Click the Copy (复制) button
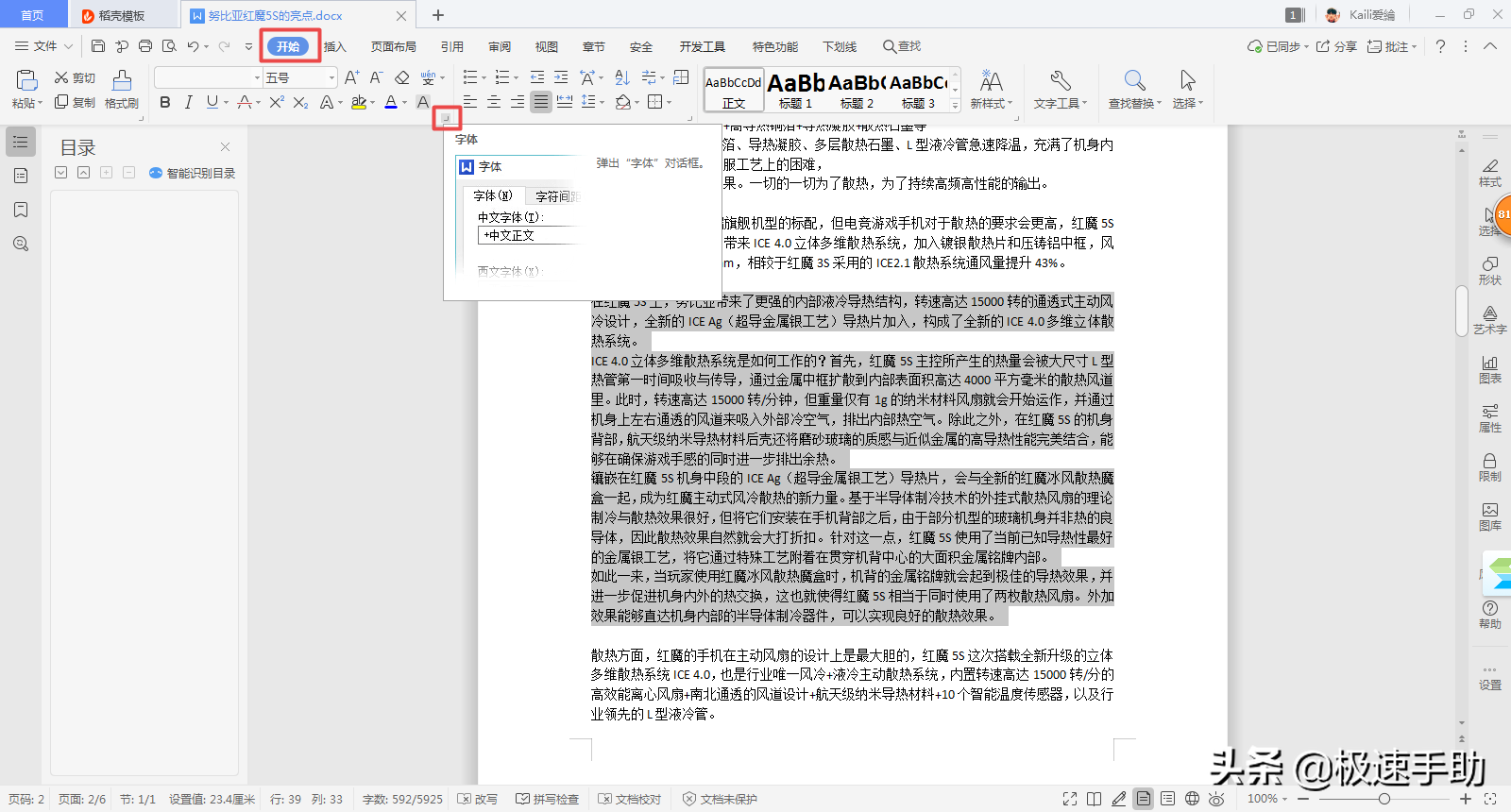The height and width of the screenshot is (812, 1511). [x=75, y=102]
